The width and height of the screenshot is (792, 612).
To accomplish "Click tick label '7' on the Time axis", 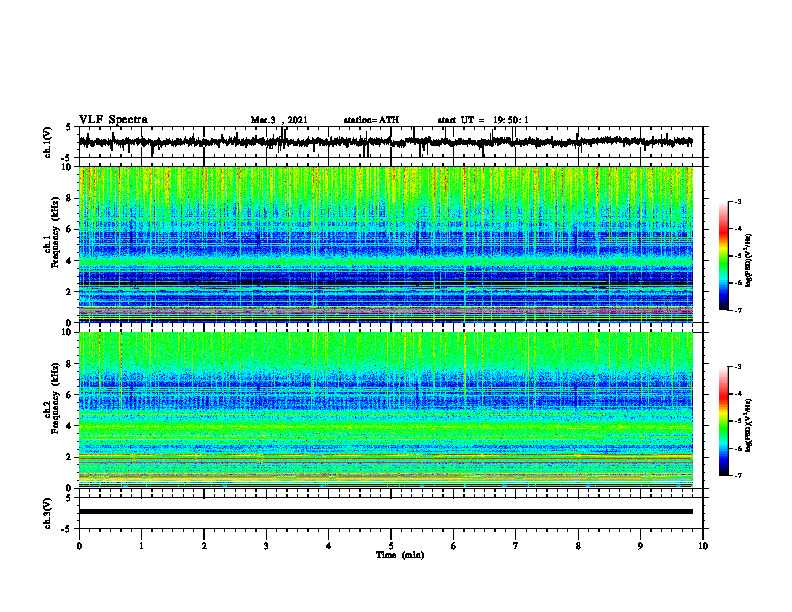I will [x=516, y=546].
